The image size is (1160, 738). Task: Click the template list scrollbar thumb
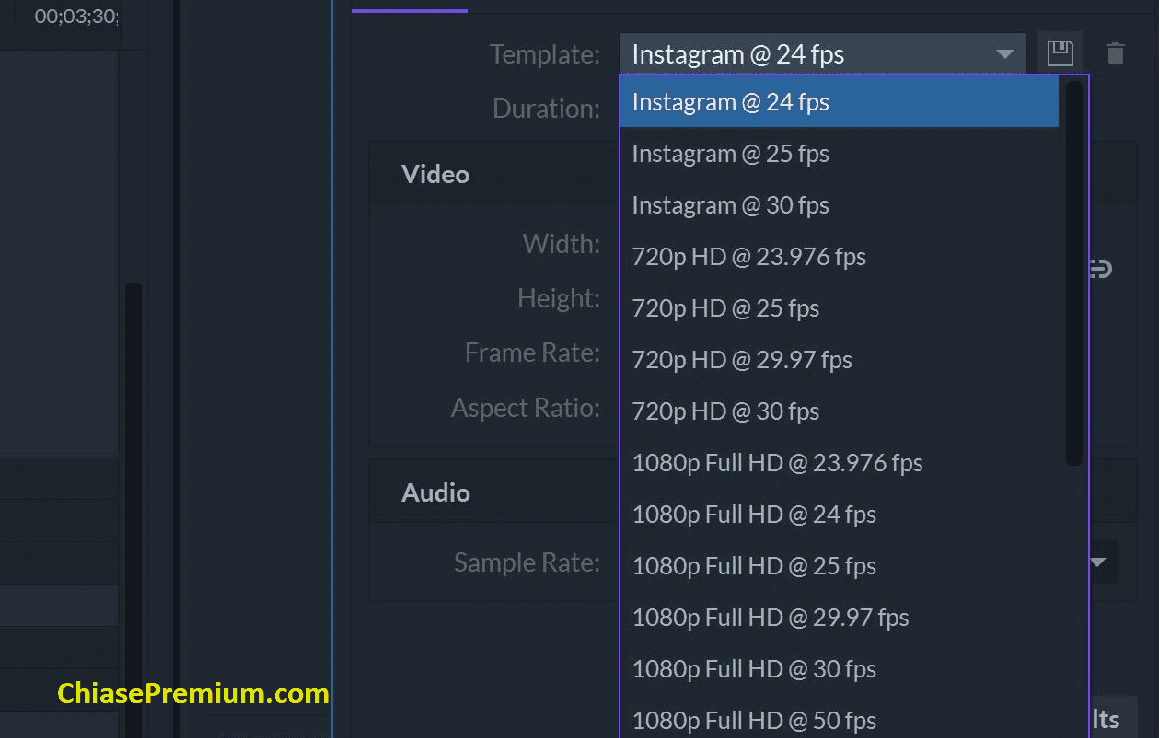tap(1074, 272)
